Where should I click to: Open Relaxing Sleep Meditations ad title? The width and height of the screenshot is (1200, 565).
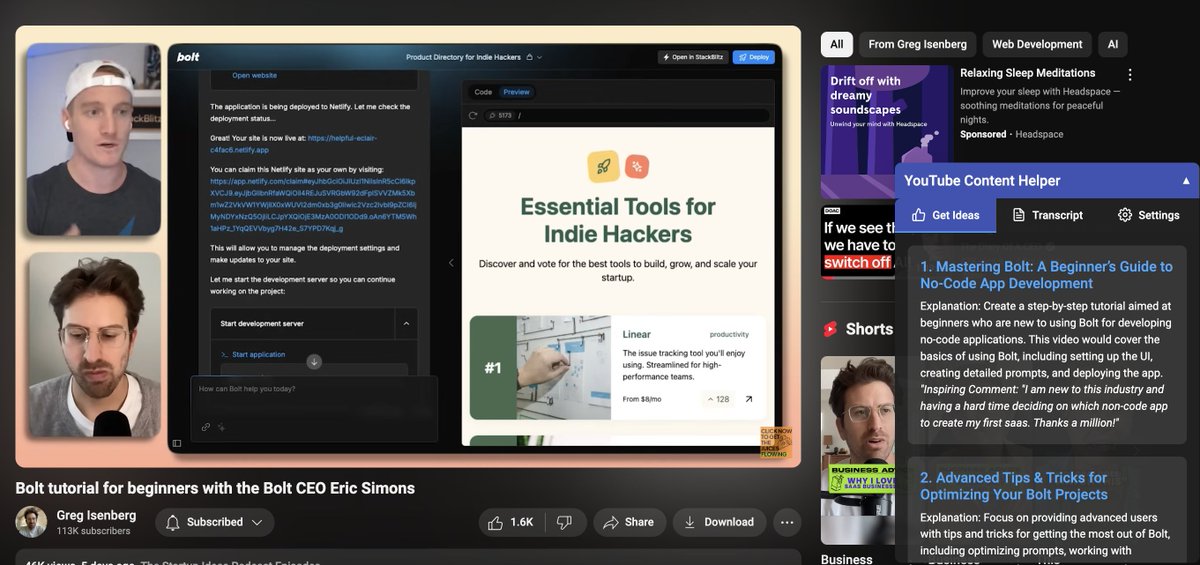[1027, 73]
